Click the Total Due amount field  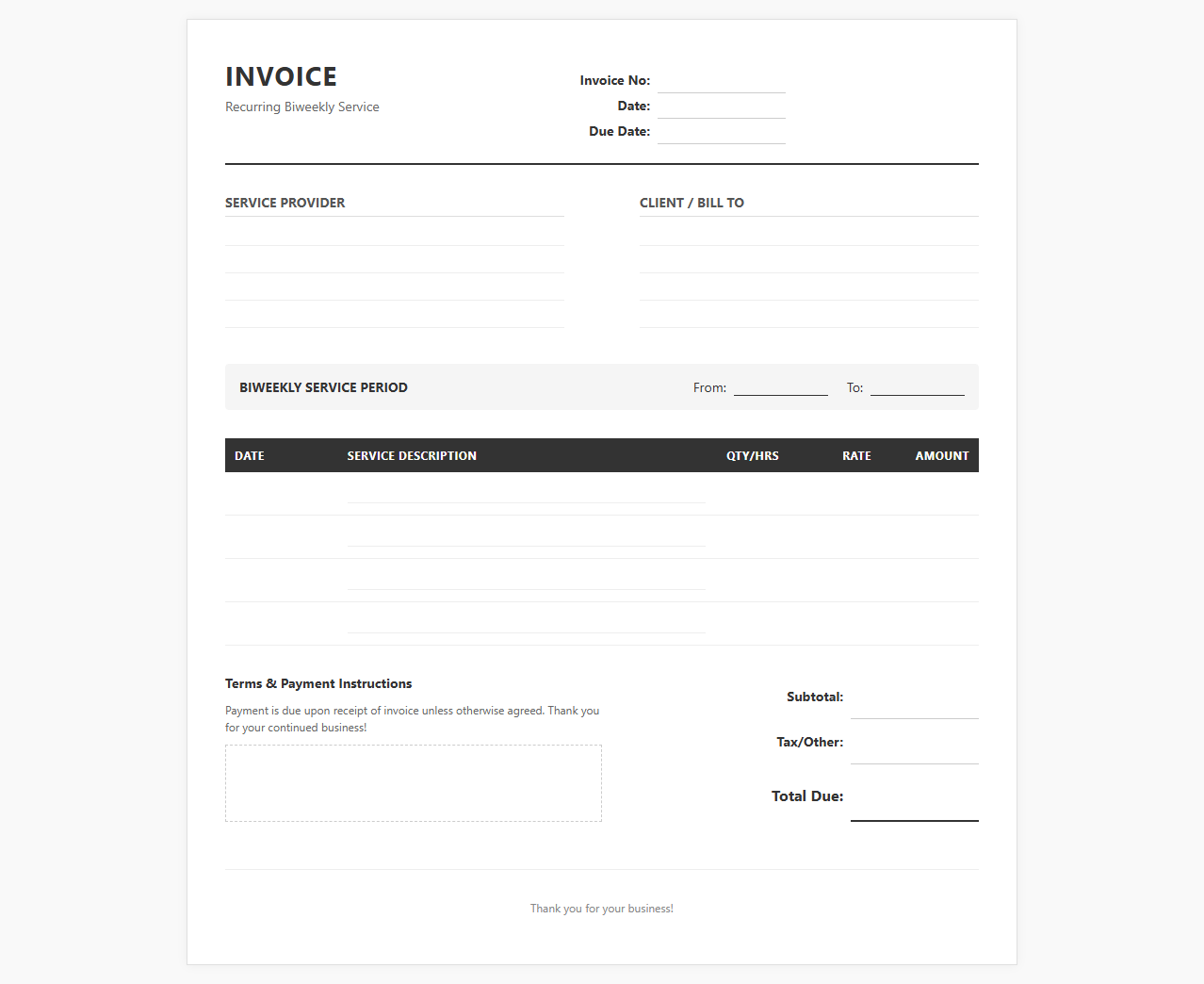[x=915, y=796]
